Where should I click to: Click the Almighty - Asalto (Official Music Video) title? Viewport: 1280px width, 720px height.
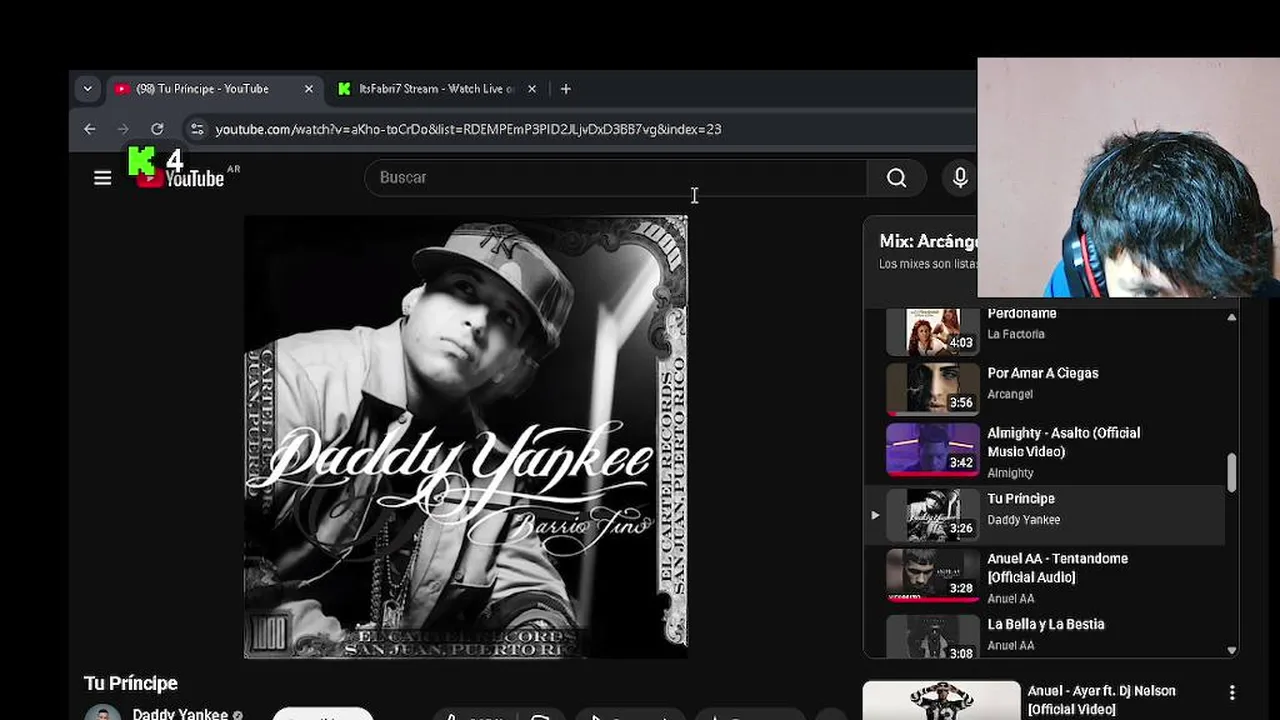pyautogui.click(x=1064, y=442)
